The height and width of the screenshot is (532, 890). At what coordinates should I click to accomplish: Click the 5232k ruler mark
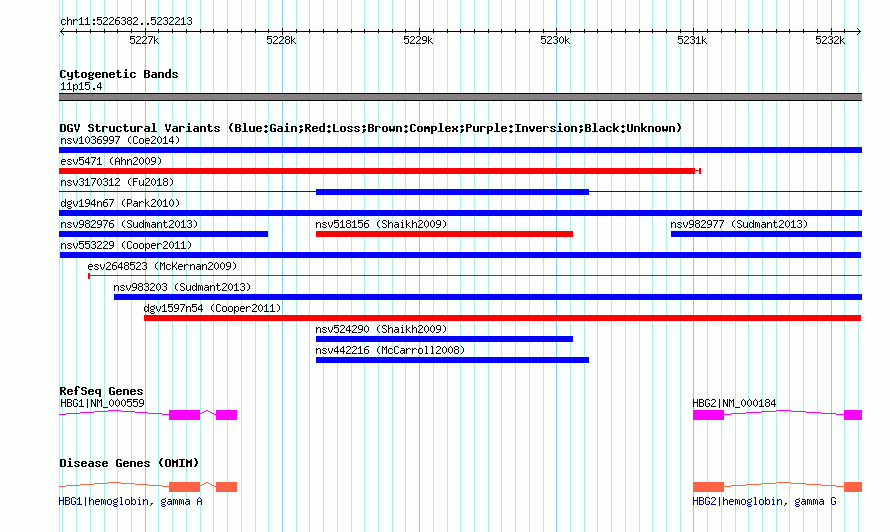[x=830, y=40]
